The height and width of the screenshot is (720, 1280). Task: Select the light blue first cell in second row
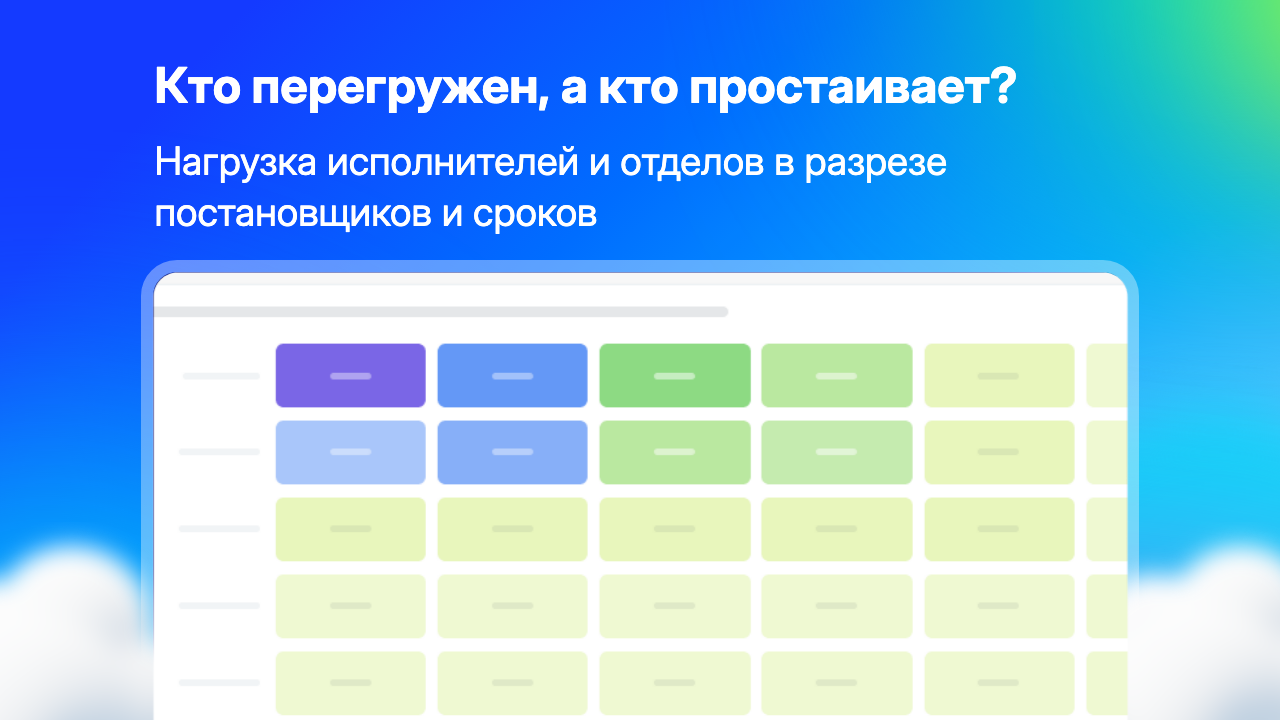point(351,452)
